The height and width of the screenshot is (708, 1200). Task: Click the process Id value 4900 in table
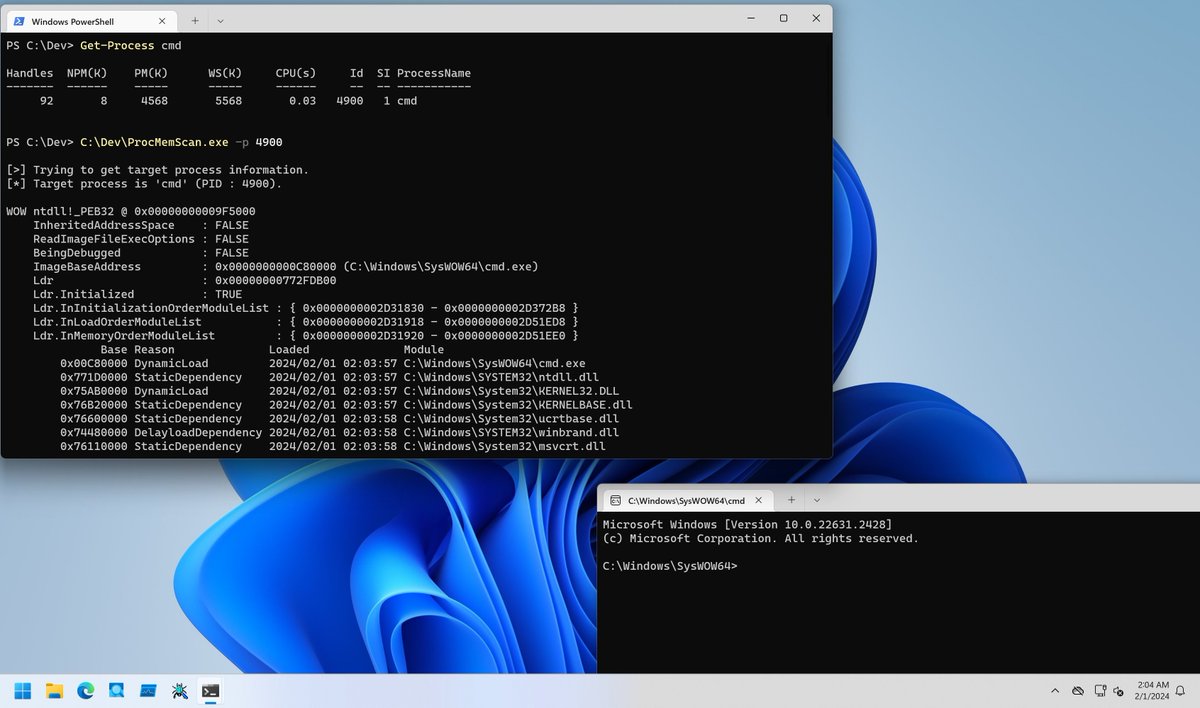[350, 101]
